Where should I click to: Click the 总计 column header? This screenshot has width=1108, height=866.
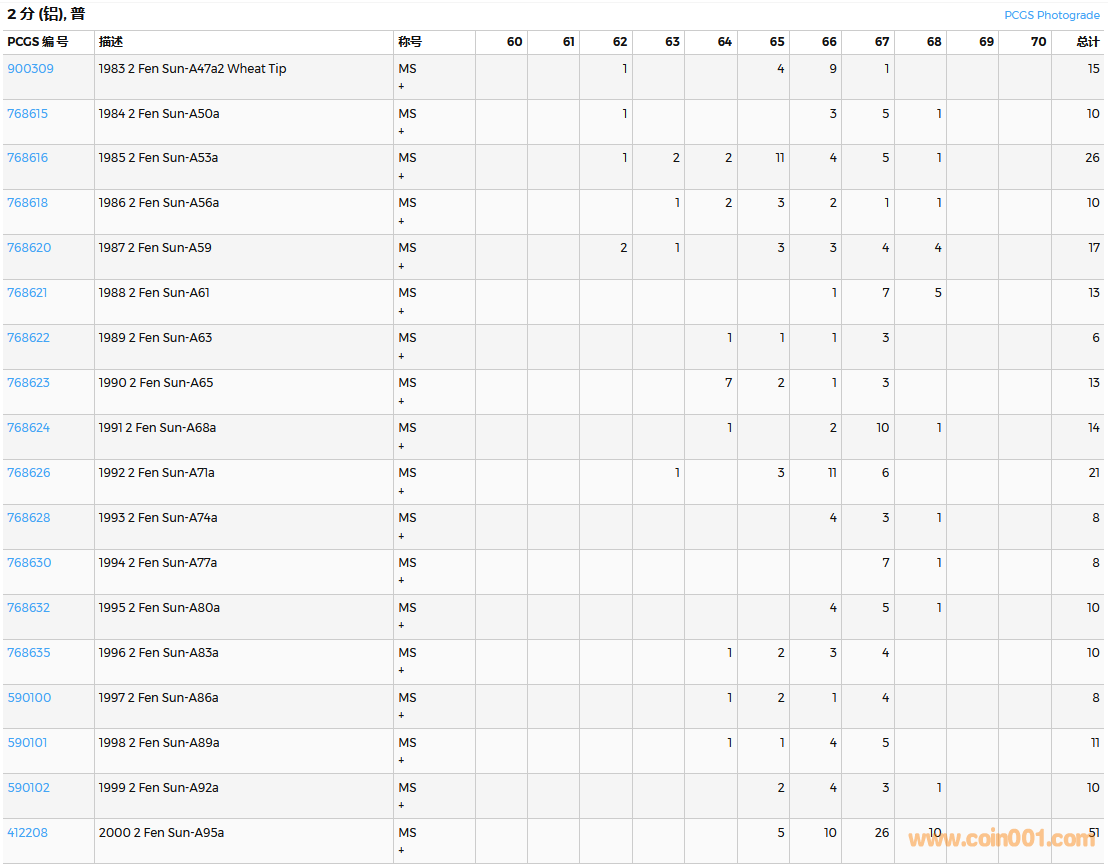1087,42
